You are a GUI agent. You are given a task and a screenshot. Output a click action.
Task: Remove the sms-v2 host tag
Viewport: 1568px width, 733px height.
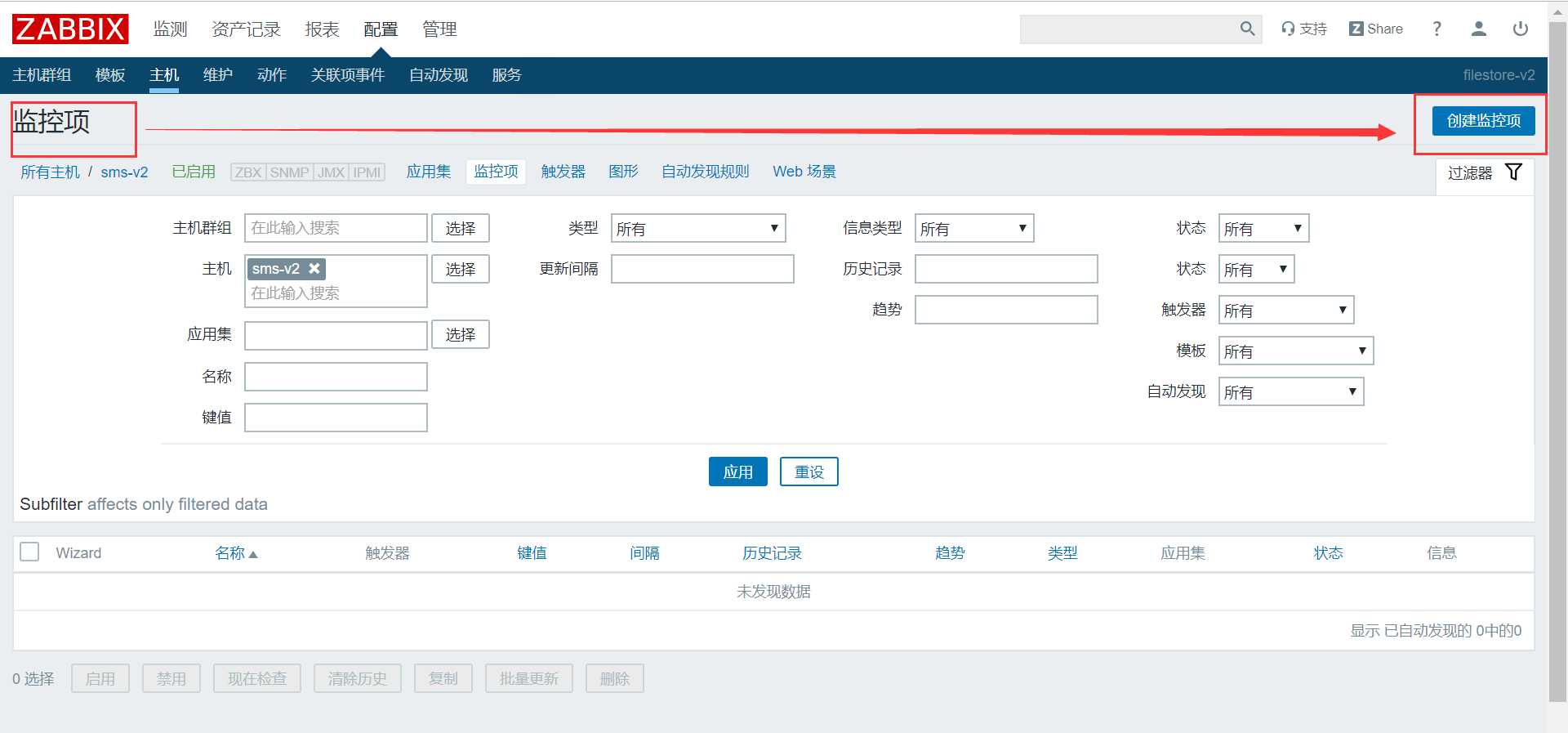click(314, 268)
